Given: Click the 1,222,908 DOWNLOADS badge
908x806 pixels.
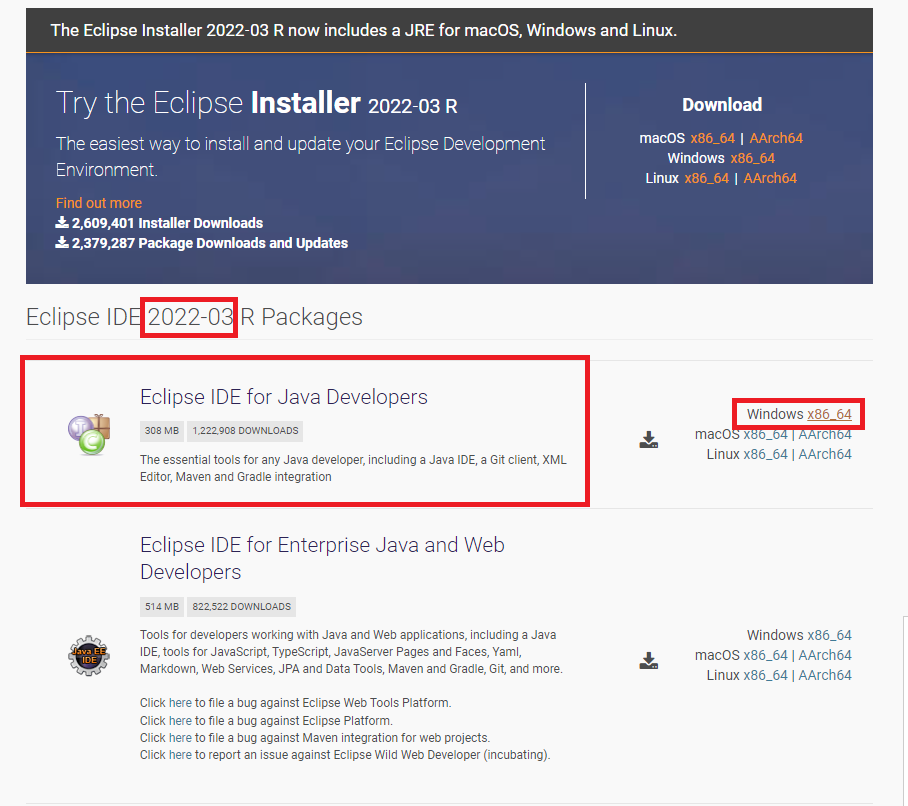Looking at the screenshot, I should 245,431.
